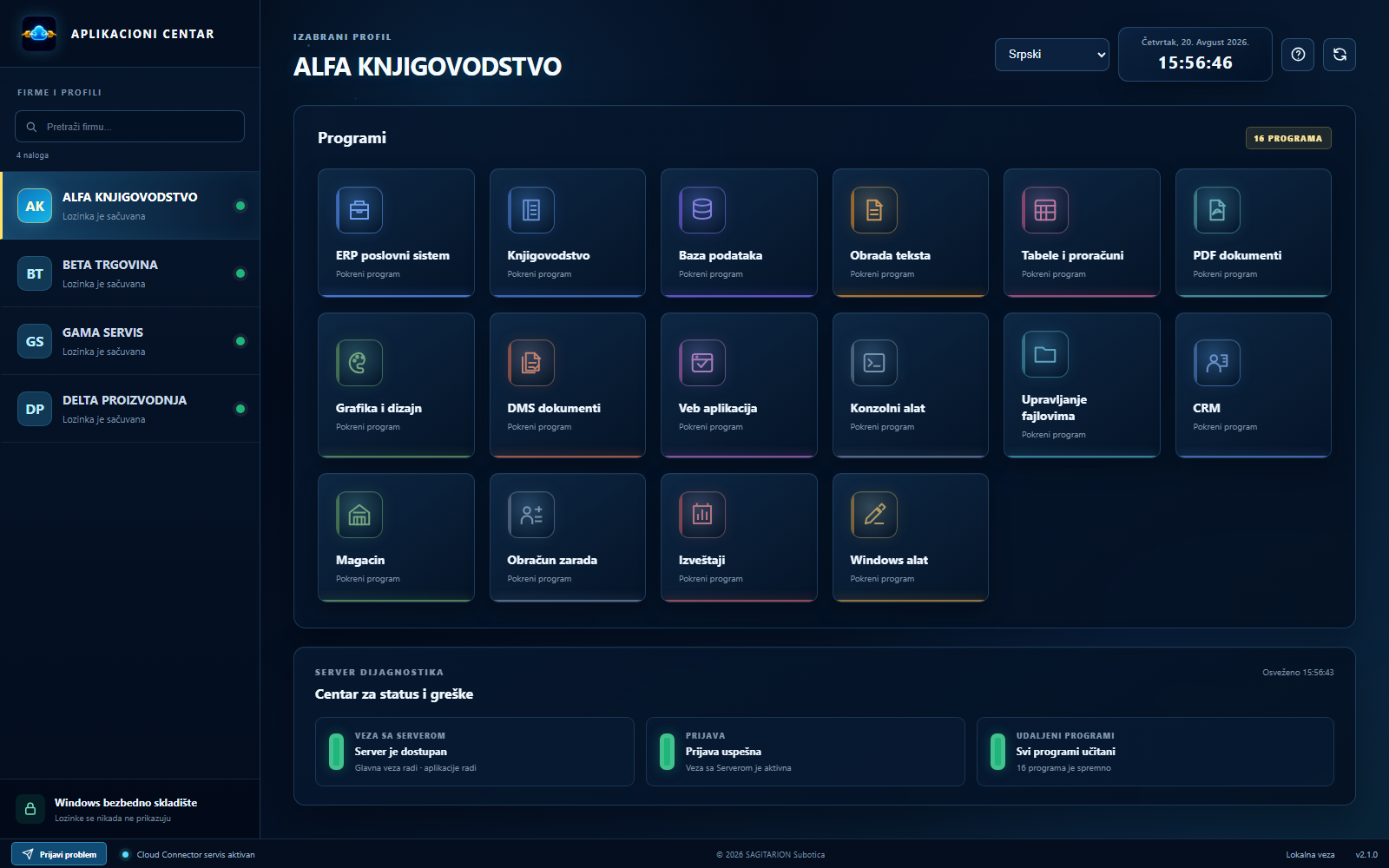Click the Prijavi problem button
1389x868 pixels.
(59, 854)
